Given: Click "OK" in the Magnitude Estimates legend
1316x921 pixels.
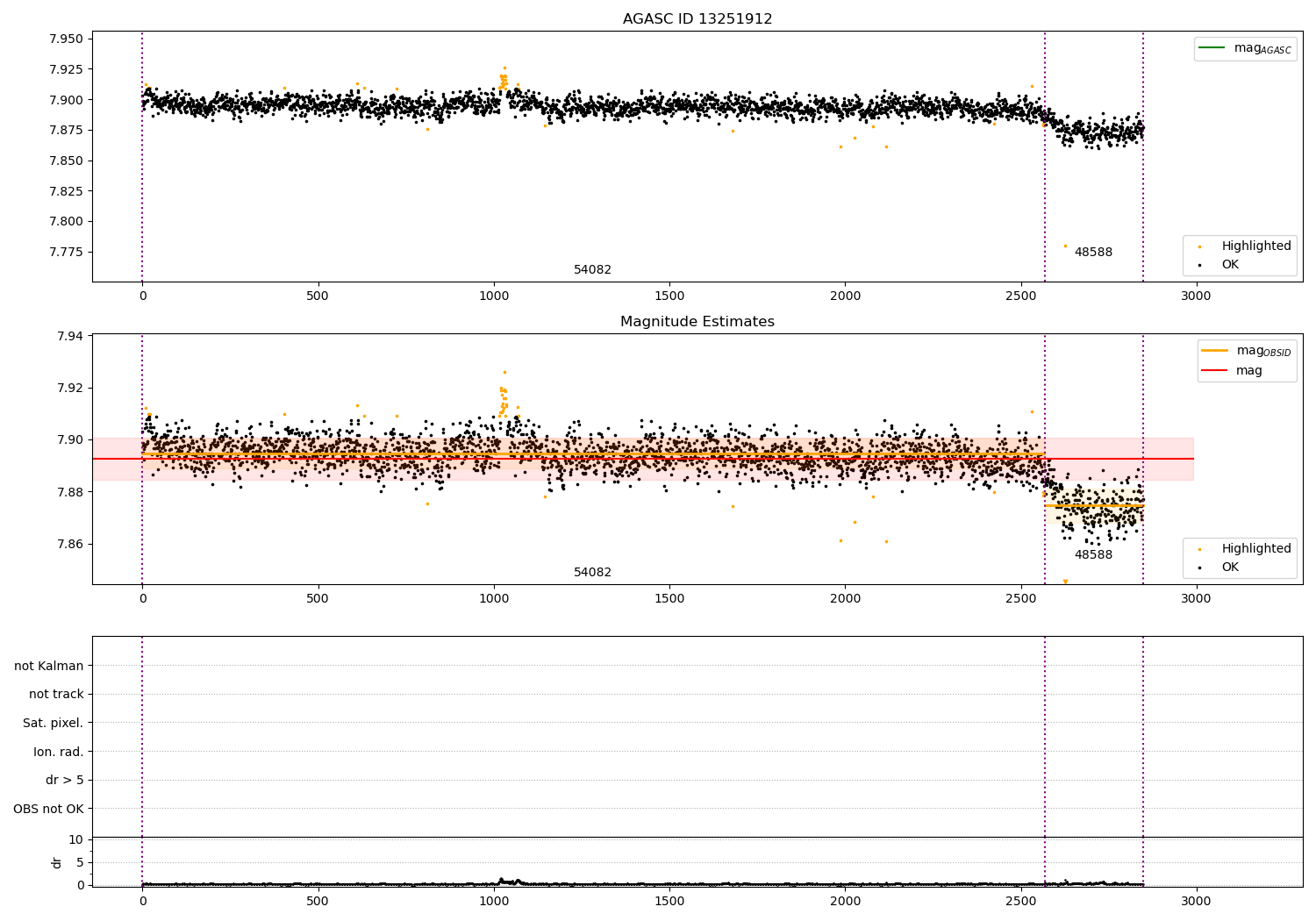Looking at the screenshot, I should (1230, 568).
